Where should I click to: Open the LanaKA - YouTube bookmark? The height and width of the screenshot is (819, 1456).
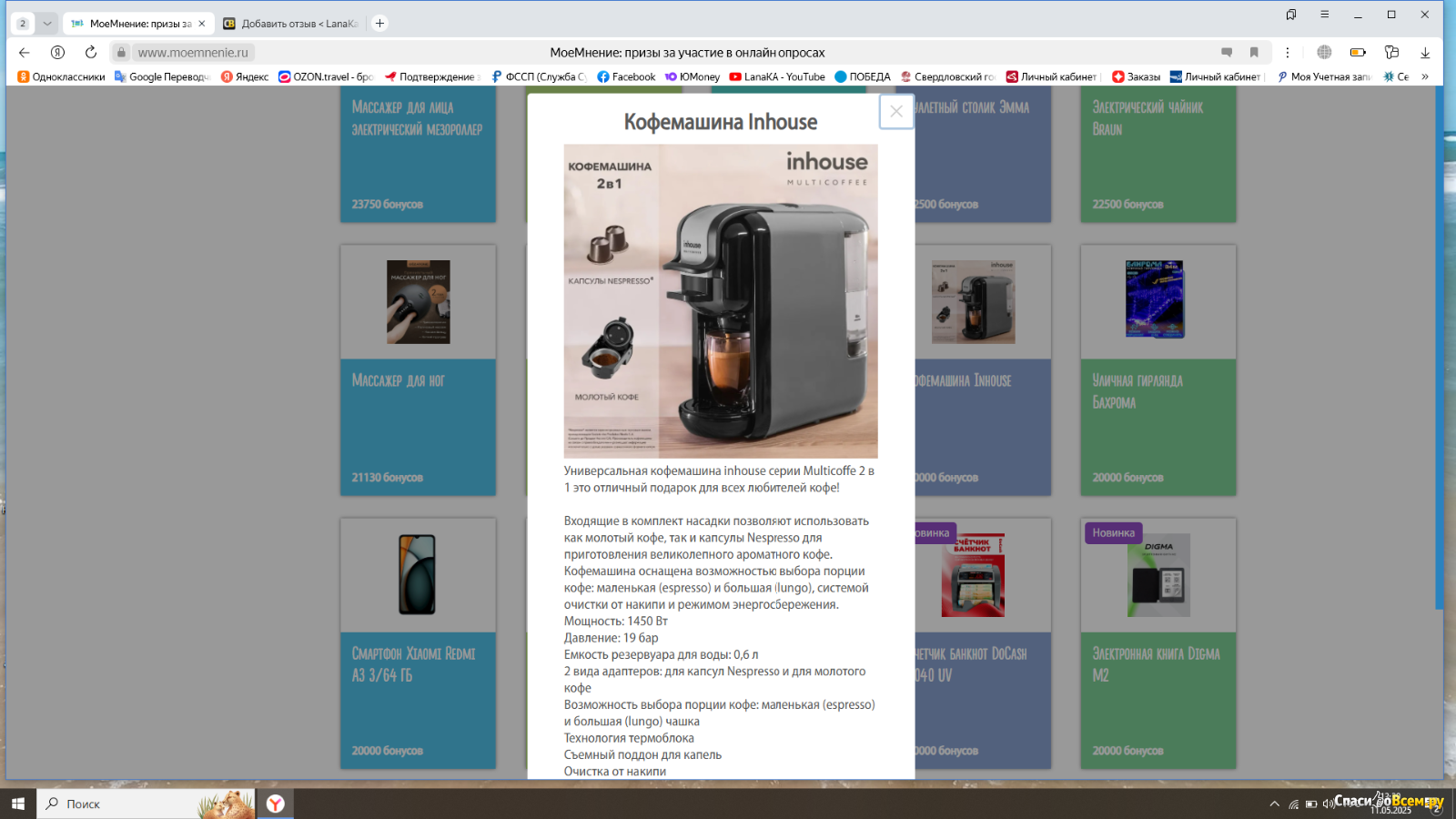coord(777,76)
